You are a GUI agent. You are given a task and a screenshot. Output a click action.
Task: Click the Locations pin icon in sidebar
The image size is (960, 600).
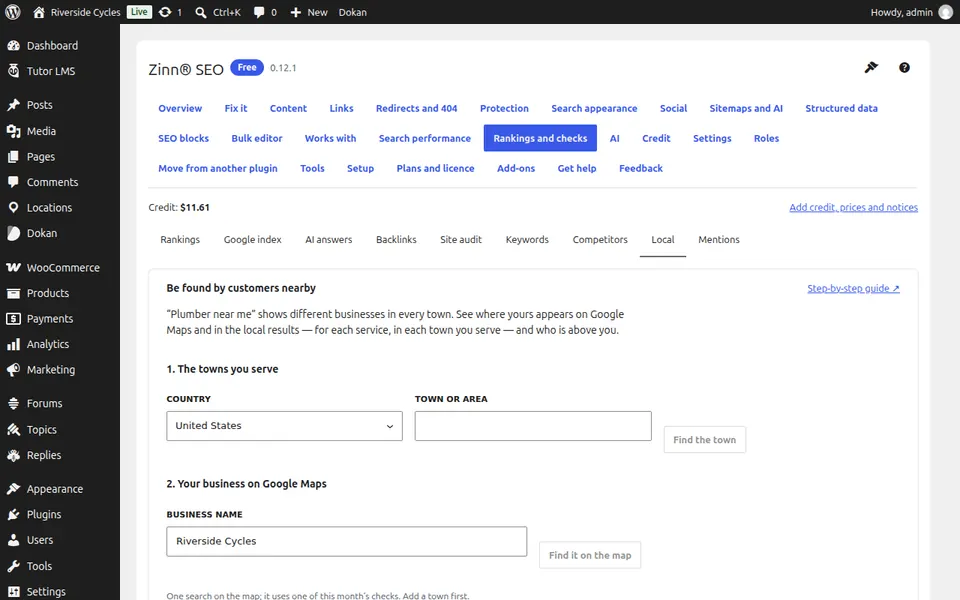point(13,208)
